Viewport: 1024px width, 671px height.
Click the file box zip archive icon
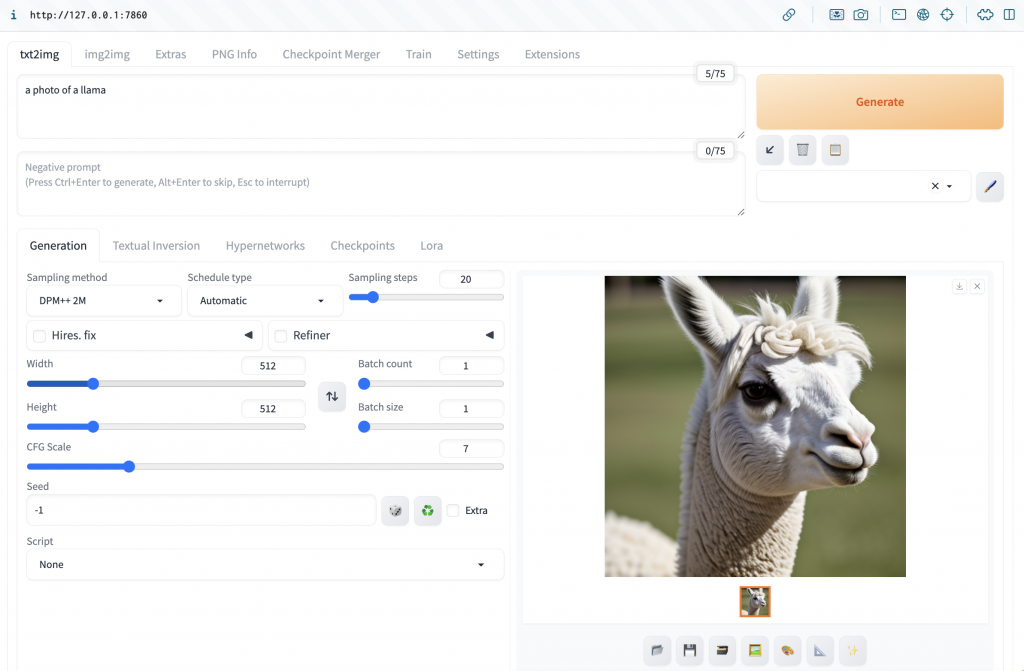[x=722, y=650]
